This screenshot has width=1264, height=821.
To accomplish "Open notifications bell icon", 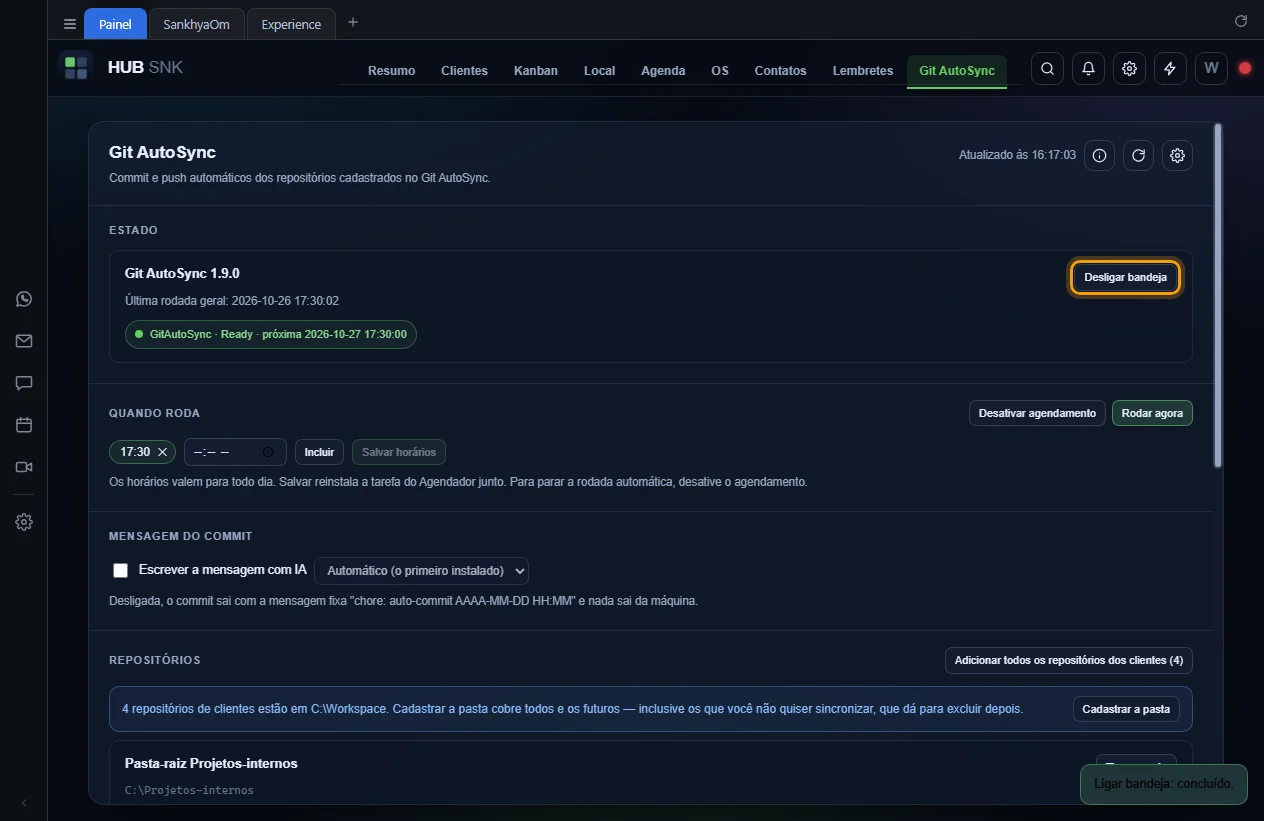I will click(x=1088, y=69).
